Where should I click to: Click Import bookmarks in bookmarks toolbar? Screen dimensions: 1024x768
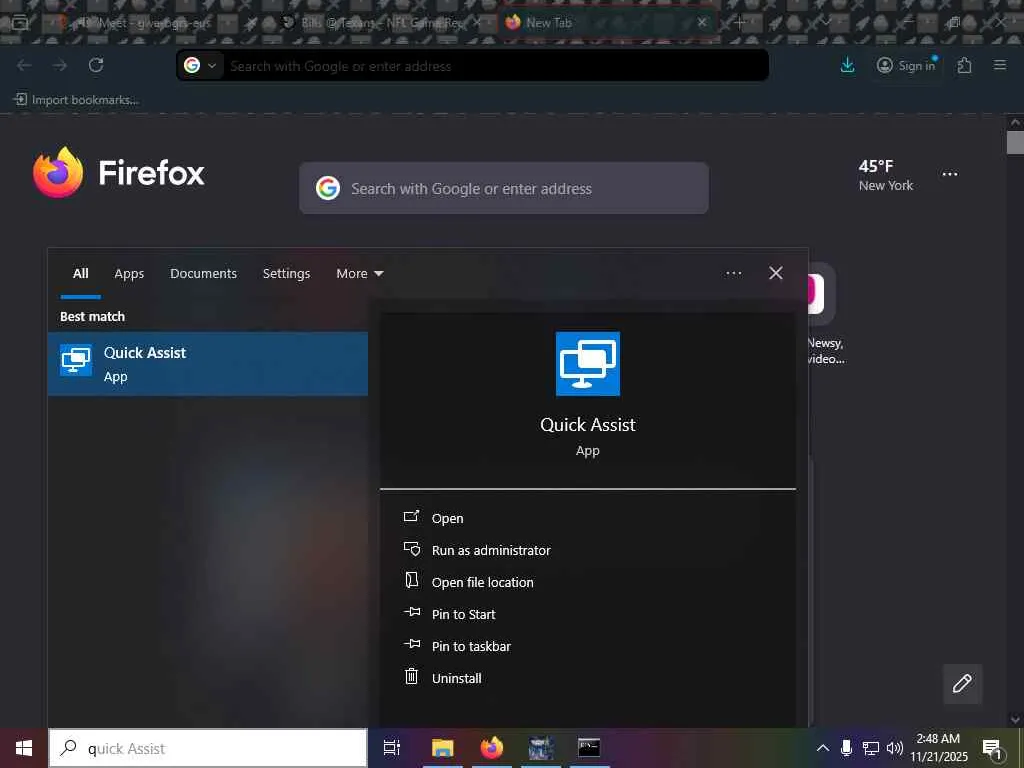[x=77, y=100]
